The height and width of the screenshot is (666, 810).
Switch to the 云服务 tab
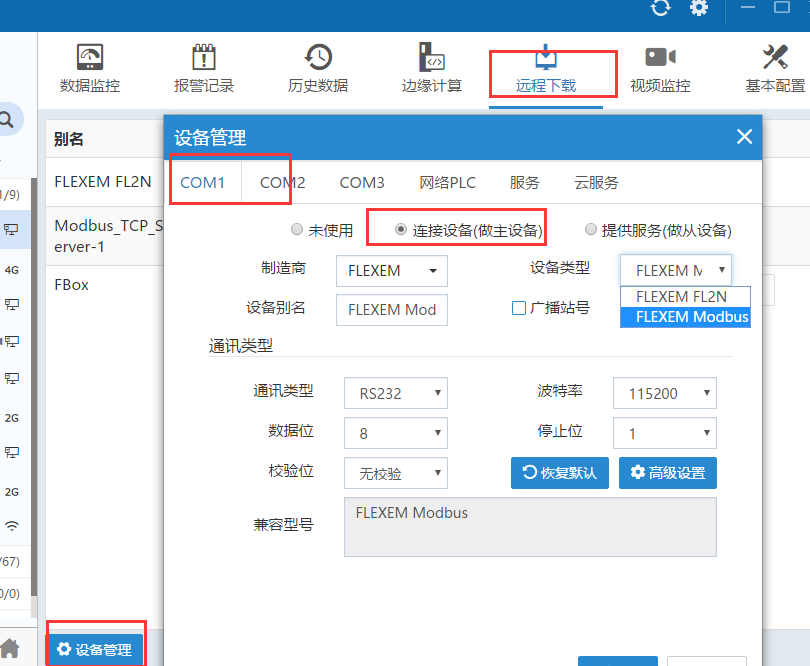pyautogui.click(x=596, y=182)
